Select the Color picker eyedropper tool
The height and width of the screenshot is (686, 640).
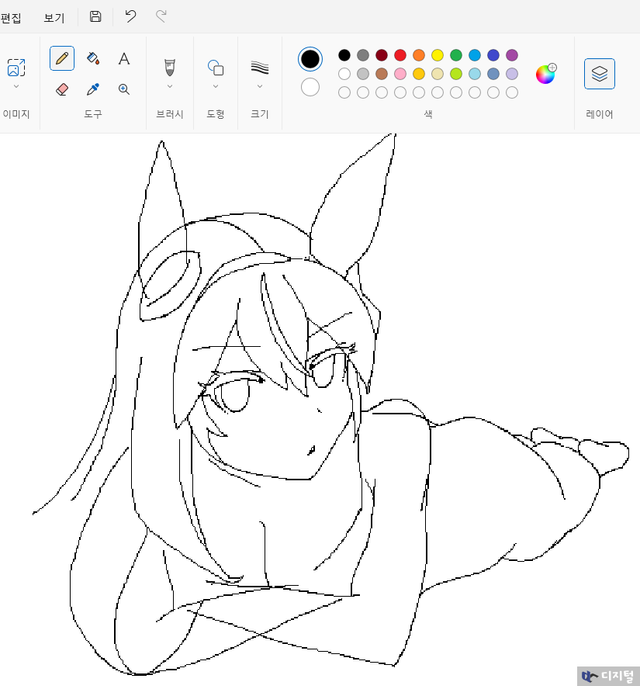(93, 89)
